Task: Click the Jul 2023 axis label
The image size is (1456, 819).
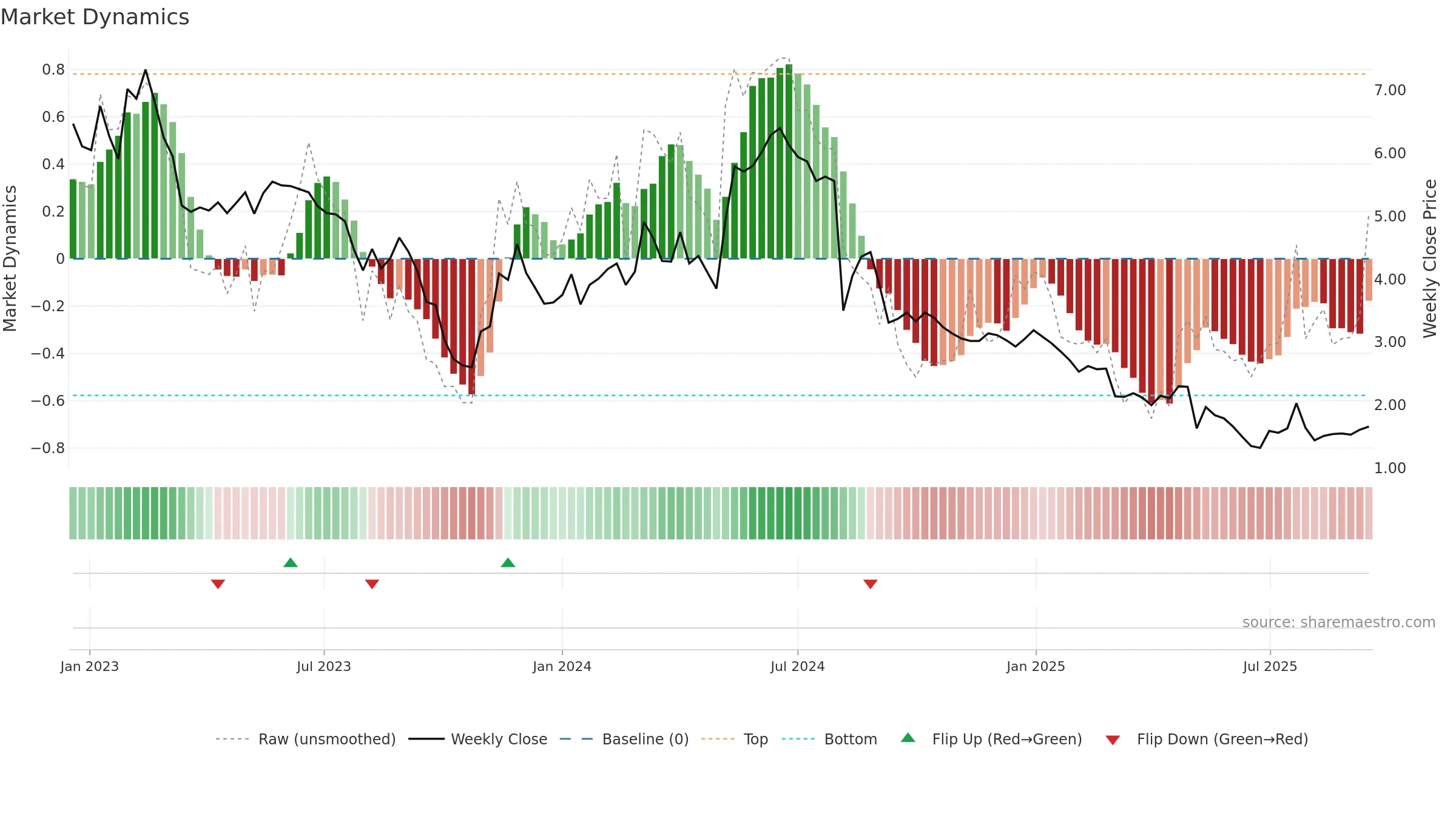Action: click(324, 666)
